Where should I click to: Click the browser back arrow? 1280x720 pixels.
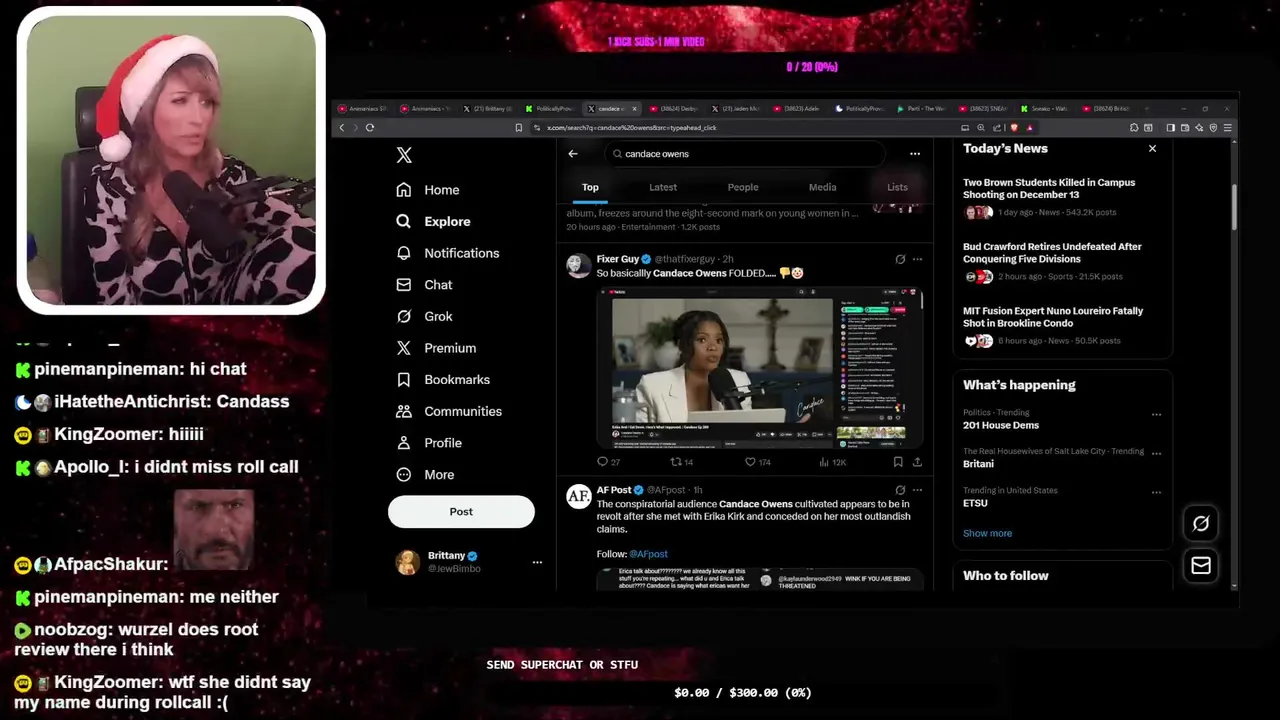click(x=341, y=128)
